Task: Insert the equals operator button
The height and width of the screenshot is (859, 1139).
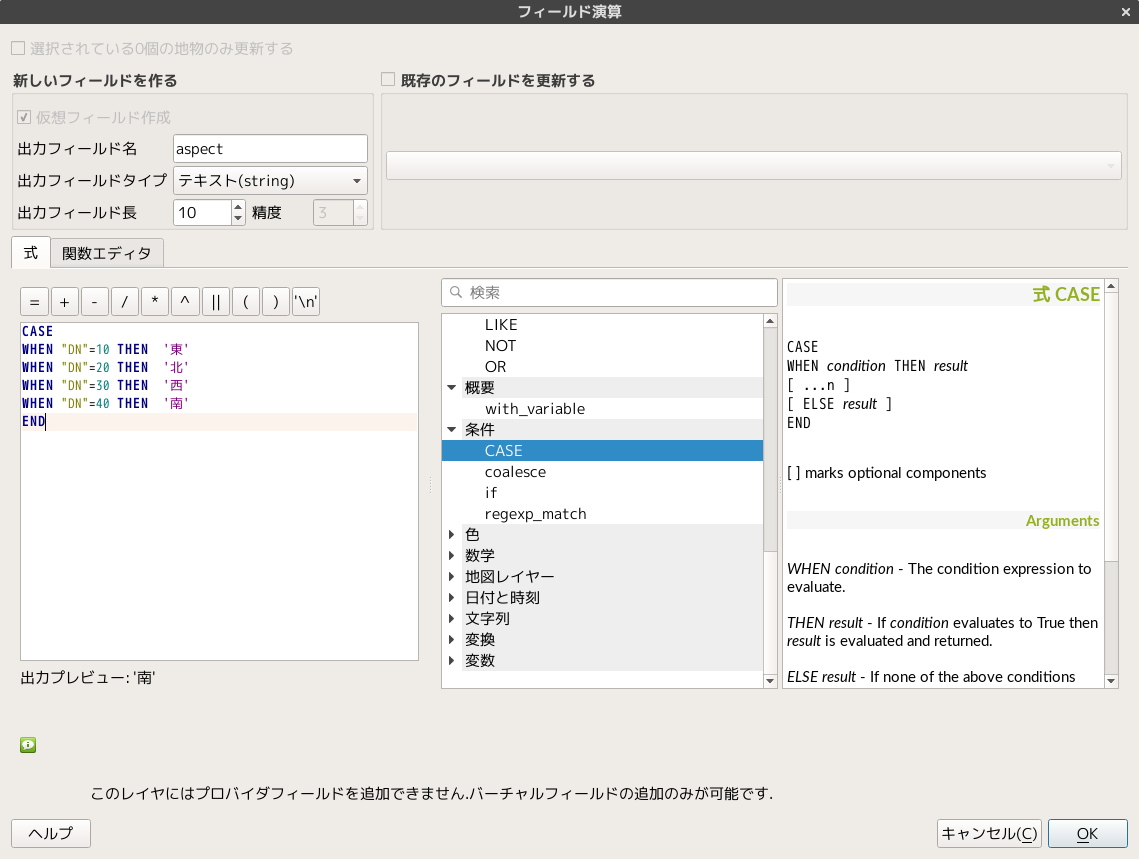Action: 34,302
